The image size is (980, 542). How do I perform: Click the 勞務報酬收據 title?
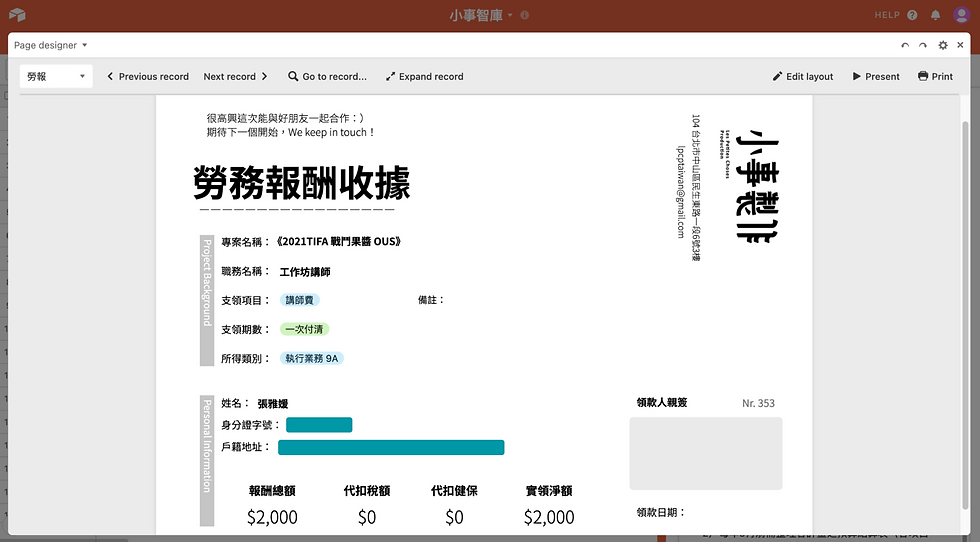tap(301, 183)
